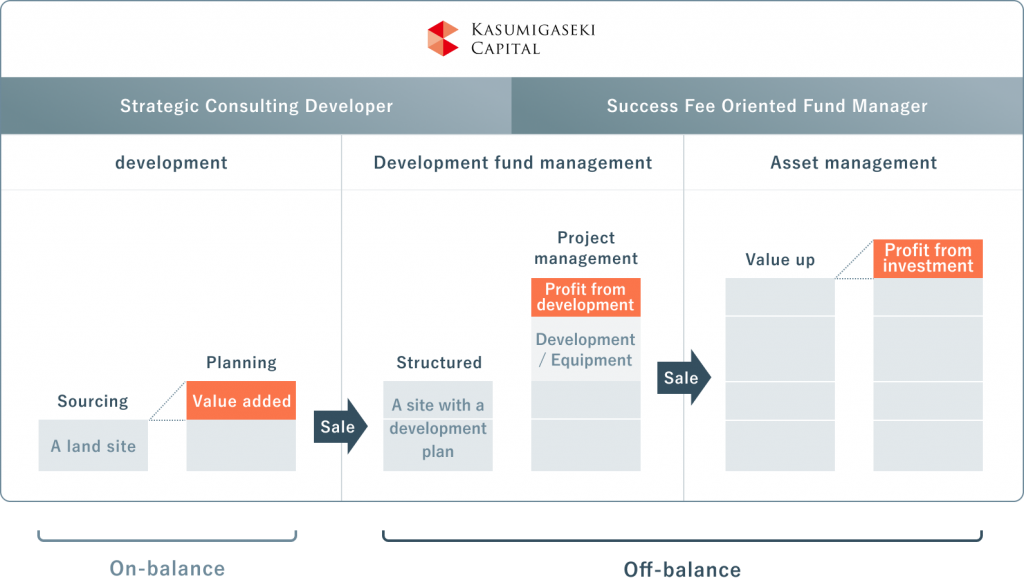Click the 'A land site' block
1024x587 pixels.
tap(93, 445)
